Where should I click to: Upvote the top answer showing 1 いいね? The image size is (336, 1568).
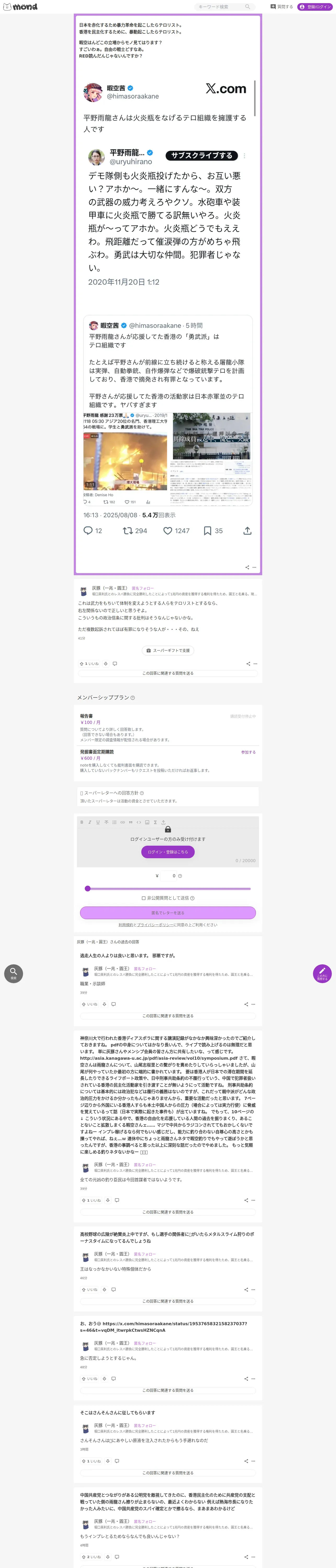(x=89, y=664)
